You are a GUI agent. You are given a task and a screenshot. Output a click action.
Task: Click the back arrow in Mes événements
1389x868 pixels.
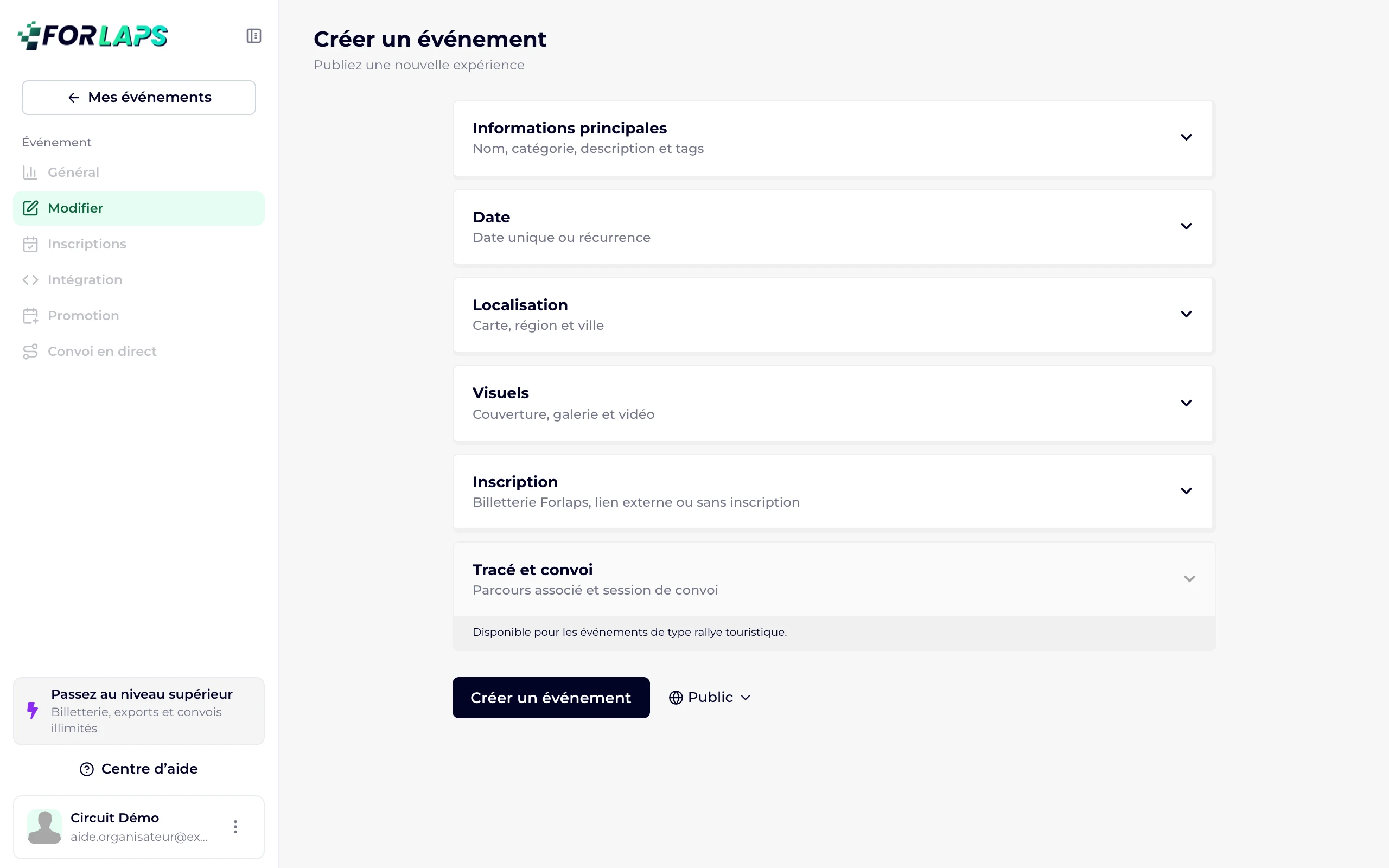pos(73,98)
